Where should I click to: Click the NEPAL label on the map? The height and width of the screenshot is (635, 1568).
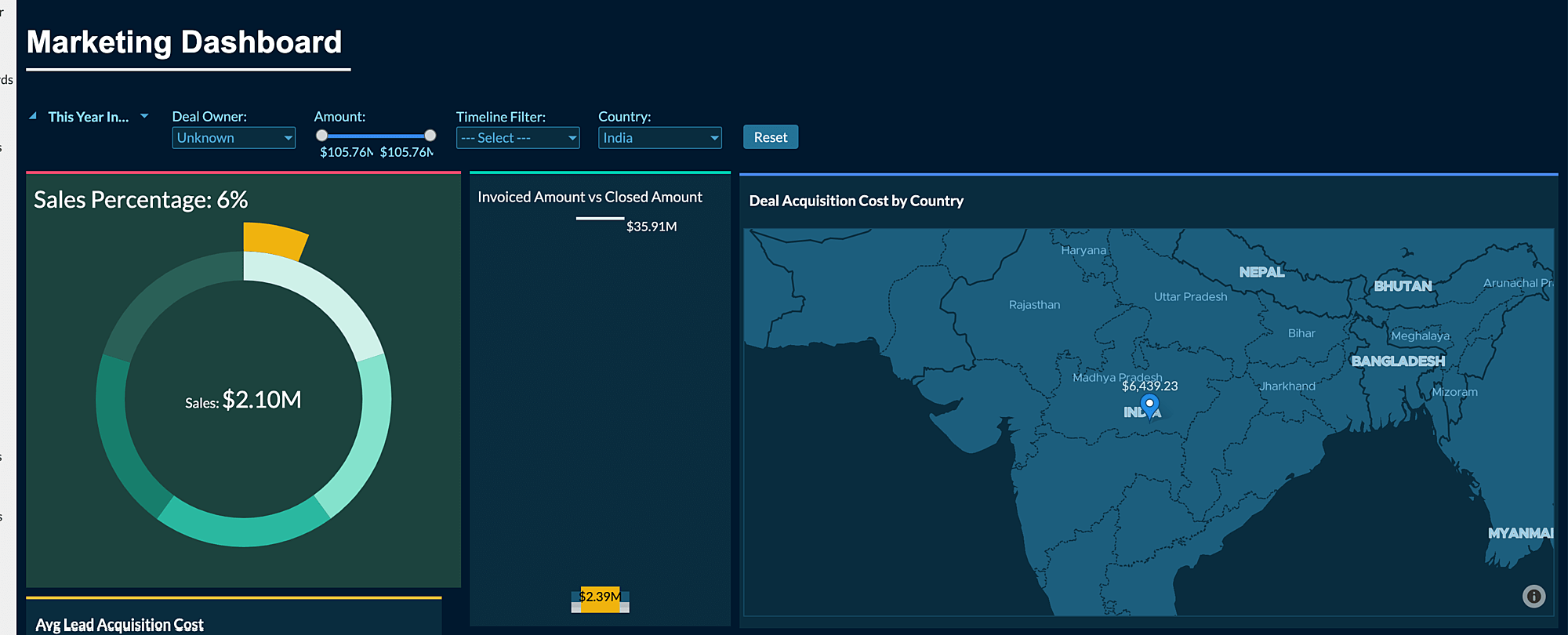[1261, 272]
